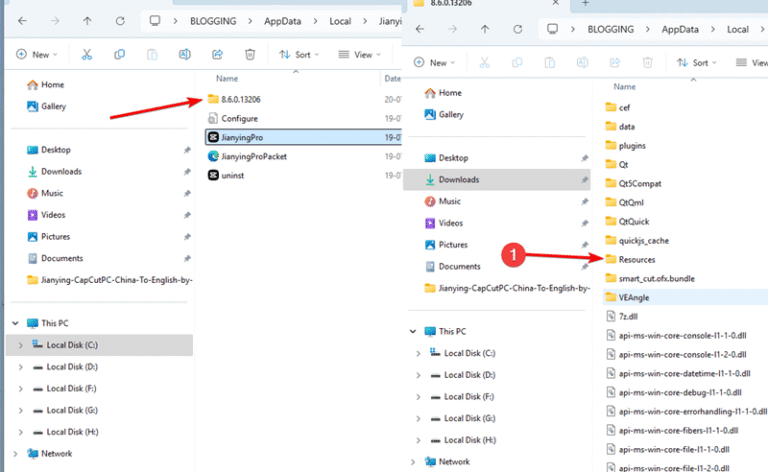
Task: Collapse This PC in right window sidebar
Action: [x=413, y=331]
